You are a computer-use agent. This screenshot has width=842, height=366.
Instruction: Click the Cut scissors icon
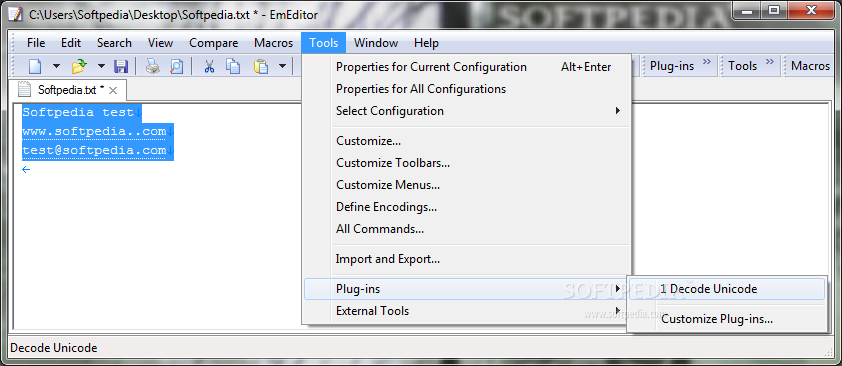click(x=209, y=67)
